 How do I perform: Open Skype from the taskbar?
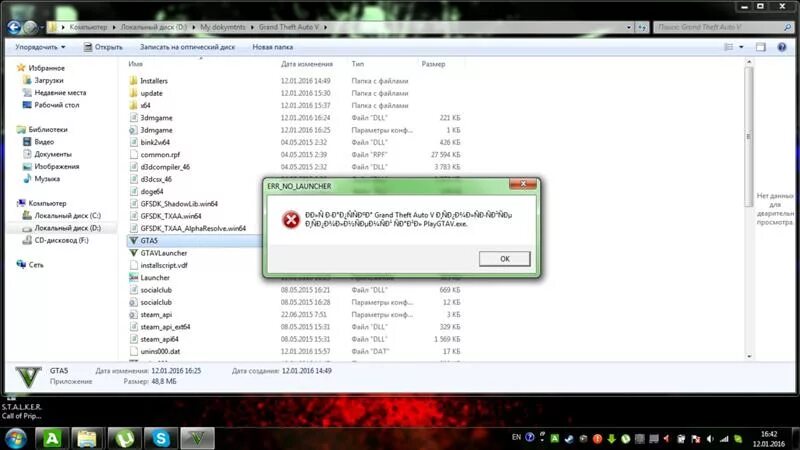[x=161, y=438]
